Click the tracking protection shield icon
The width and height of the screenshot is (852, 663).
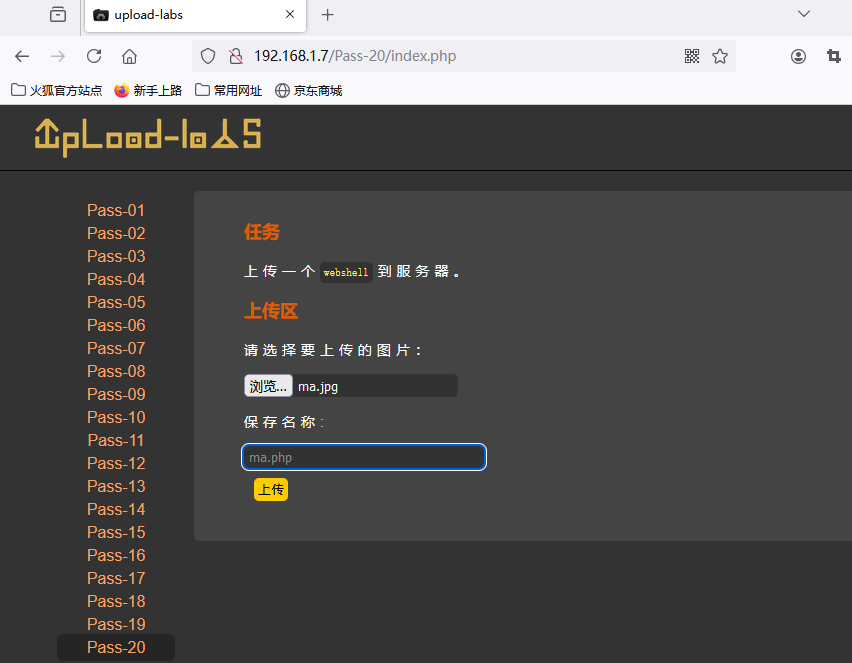208,56
